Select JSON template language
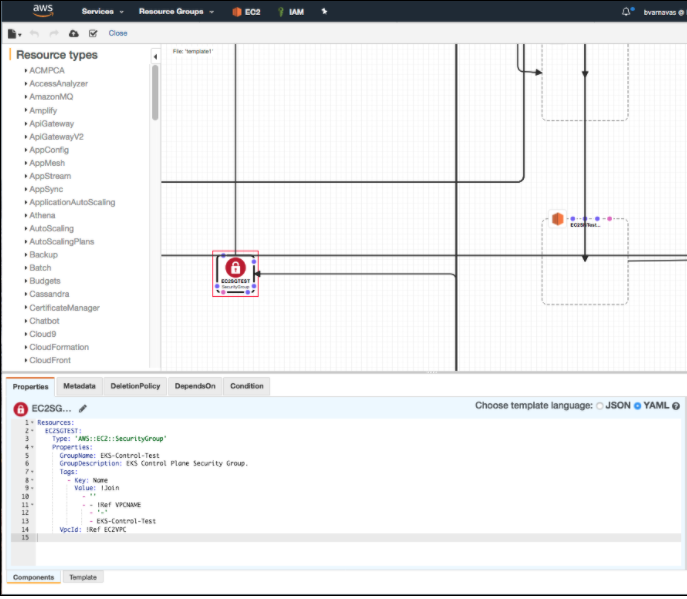Screen dimensions: 687x599 pos(600,406)
